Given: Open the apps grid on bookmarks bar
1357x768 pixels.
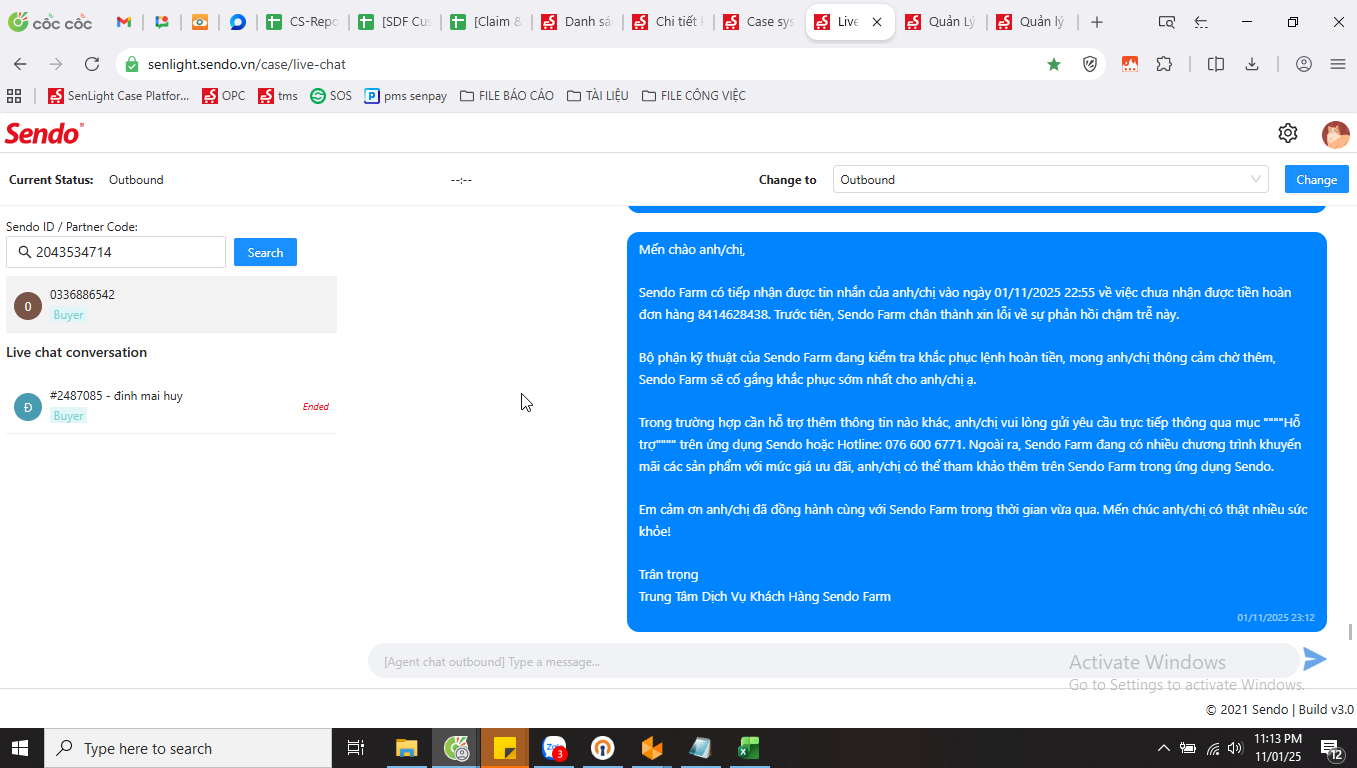Looking at the screenshot, I should coord(14,96).
